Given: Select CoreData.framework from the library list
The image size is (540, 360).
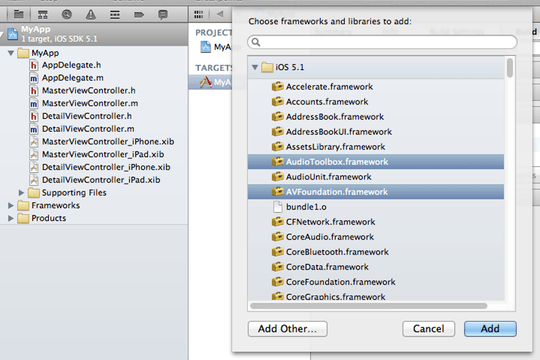Looking at the screenshot, I should pos(376,267).
